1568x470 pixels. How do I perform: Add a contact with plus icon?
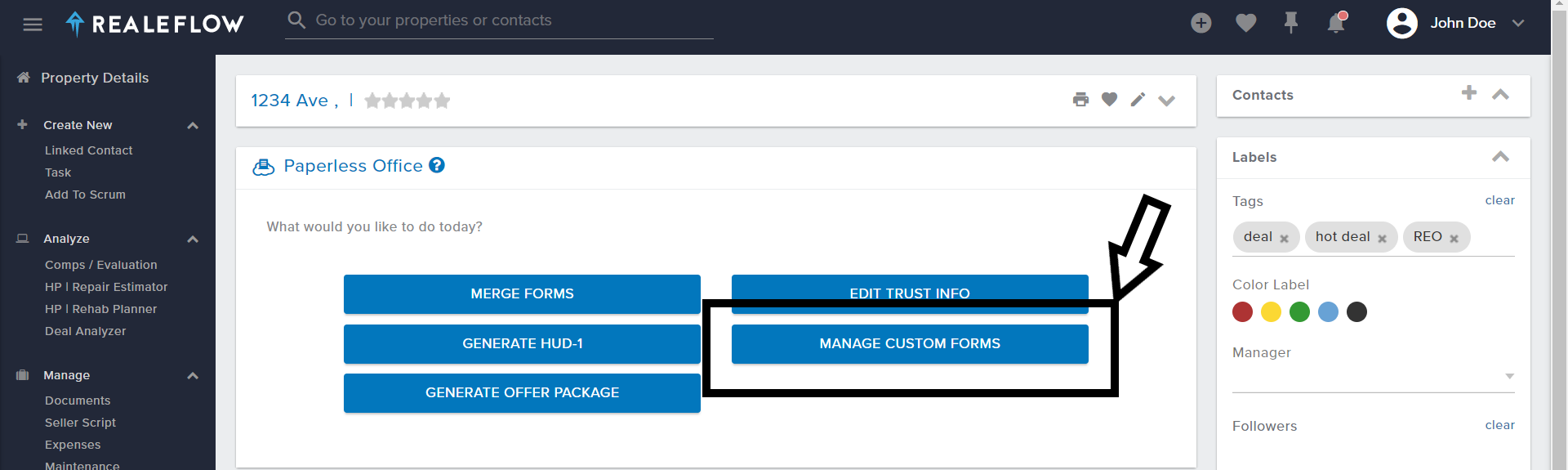pyautogui.click(x=1468, y=93)
